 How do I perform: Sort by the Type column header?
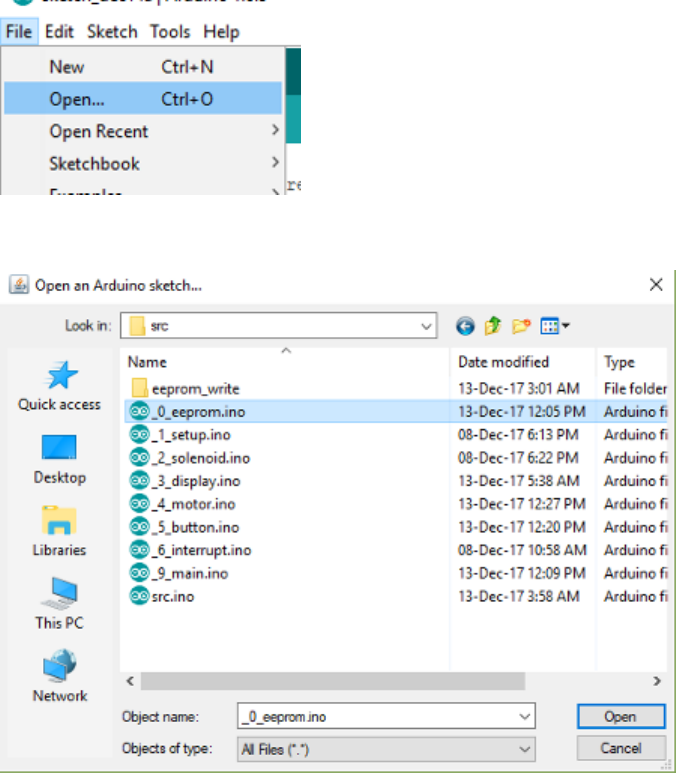click(632, 362)
